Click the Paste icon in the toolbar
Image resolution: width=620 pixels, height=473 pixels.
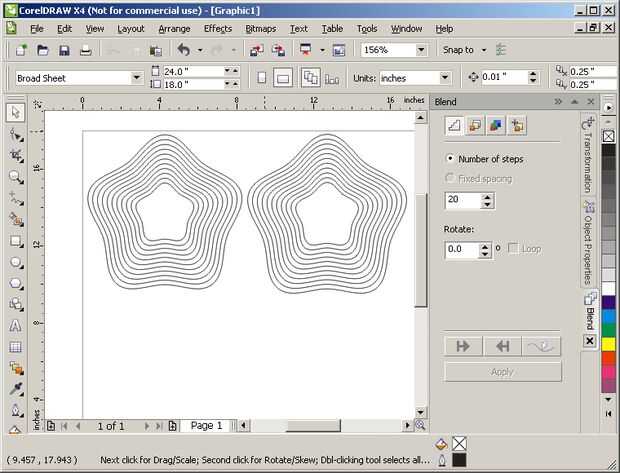point(156,50)
